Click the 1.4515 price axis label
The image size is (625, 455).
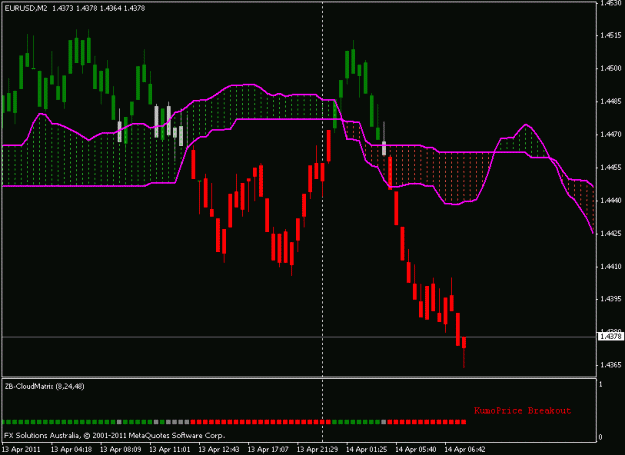pyautogui.click(x=610, y=35)
